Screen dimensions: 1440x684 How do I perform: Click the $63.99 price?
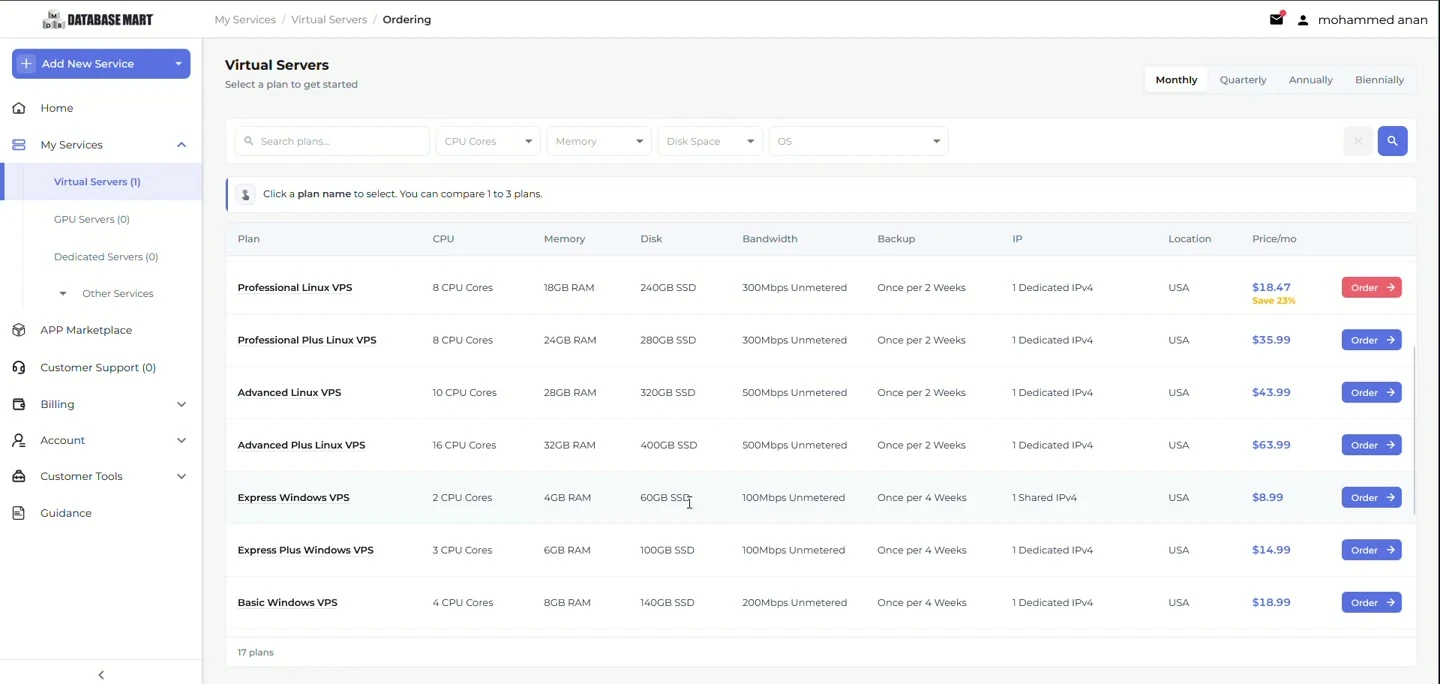(x=1271, y=445)
